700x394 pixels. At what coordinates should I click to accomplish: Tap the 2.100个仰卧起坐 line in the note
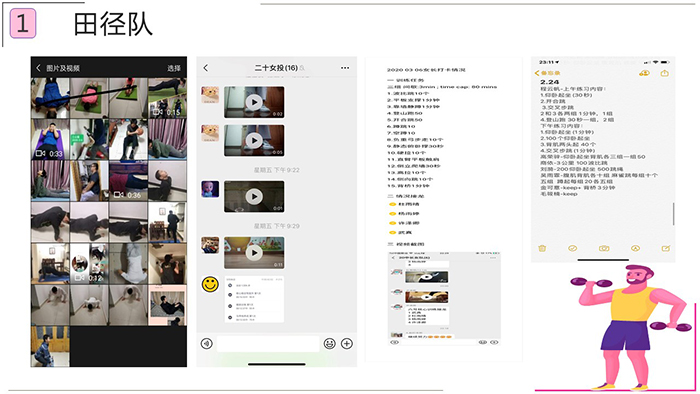[565, 138]
